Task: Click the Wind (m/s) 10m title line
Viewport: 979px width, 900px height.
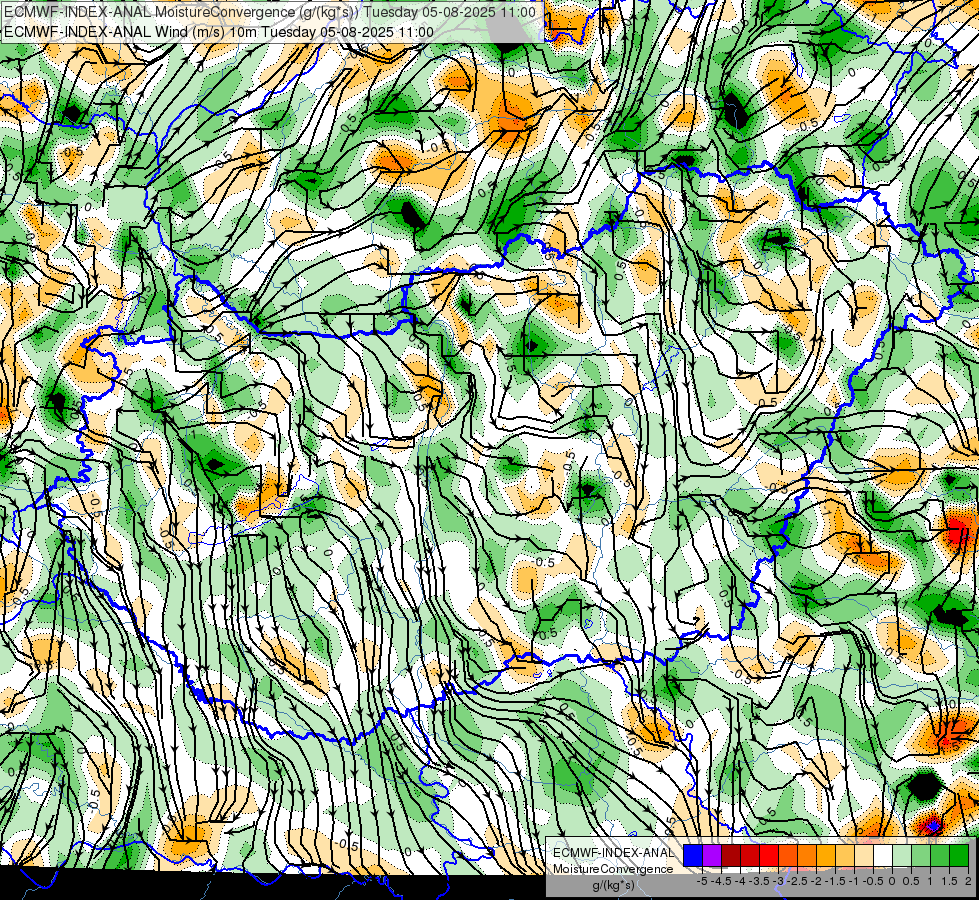Action: (219, 32)
